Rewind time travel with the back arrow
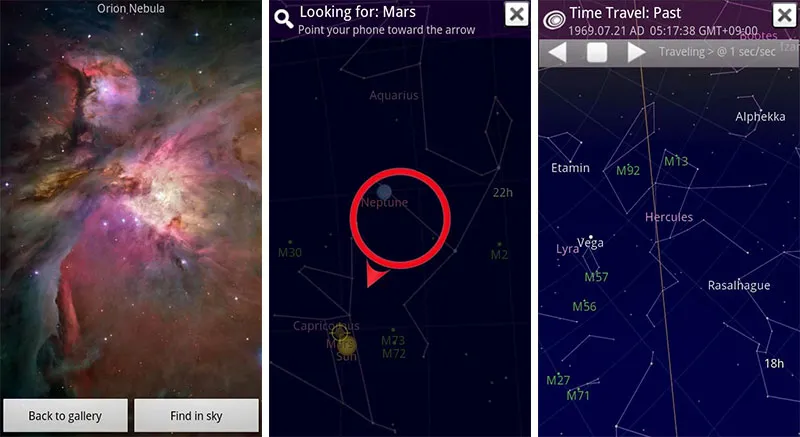Screen dimensions: 800x437 click(557, 52)
